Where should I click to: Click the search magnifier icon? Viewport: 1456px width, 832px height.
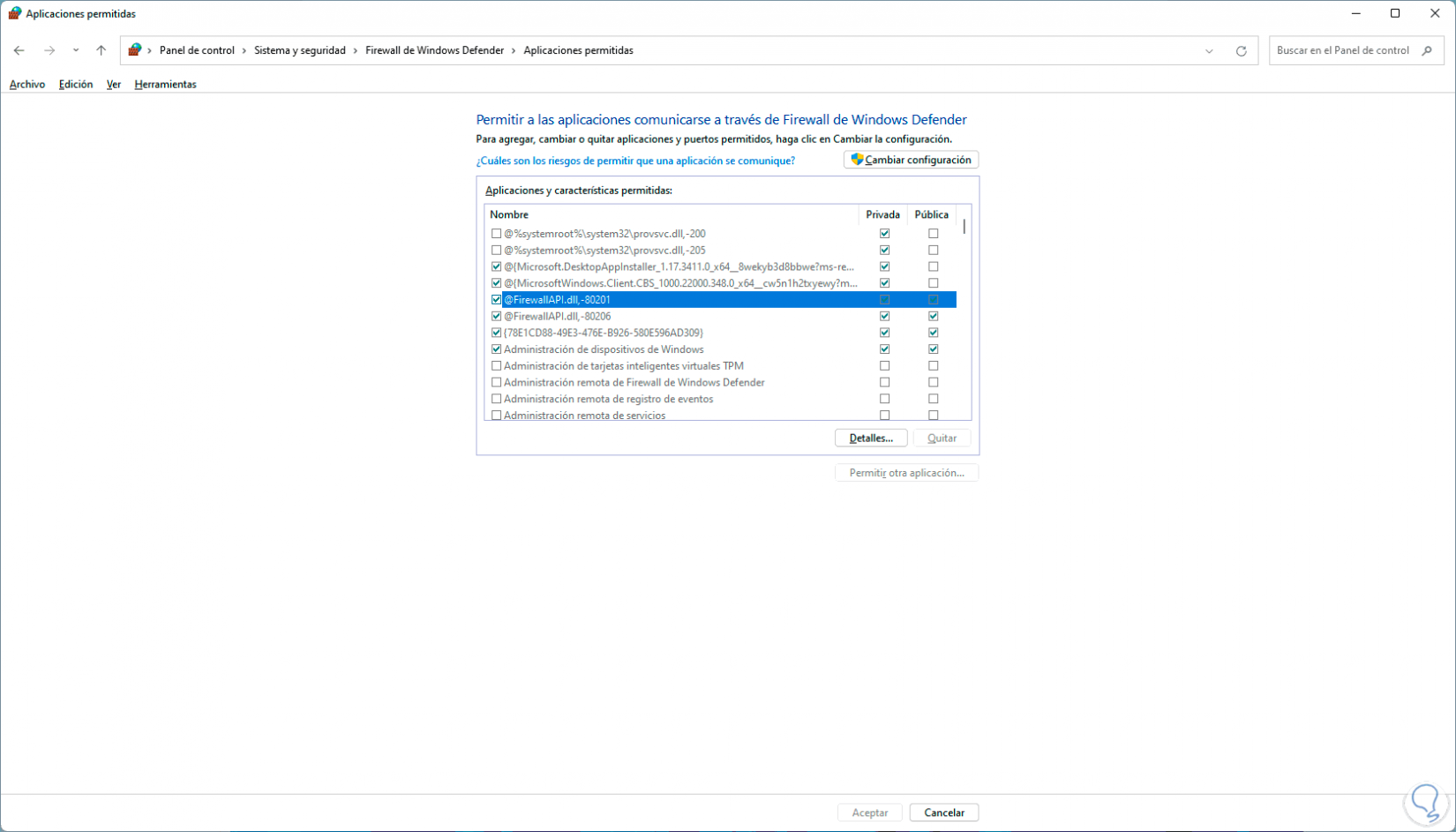(1427, 50)
